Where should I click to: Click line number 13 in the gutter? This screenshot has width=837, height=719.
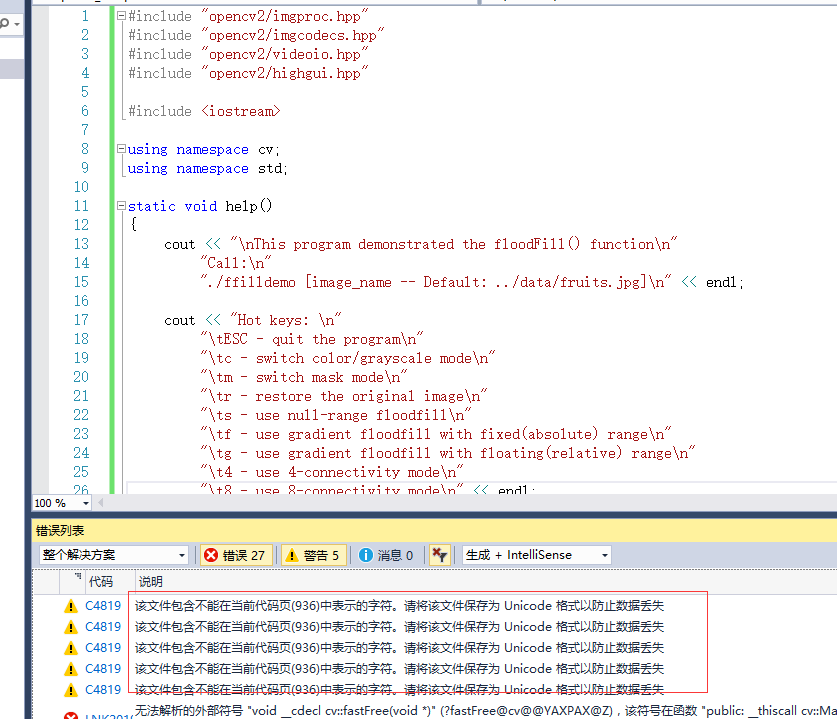(x=81, y=244)
